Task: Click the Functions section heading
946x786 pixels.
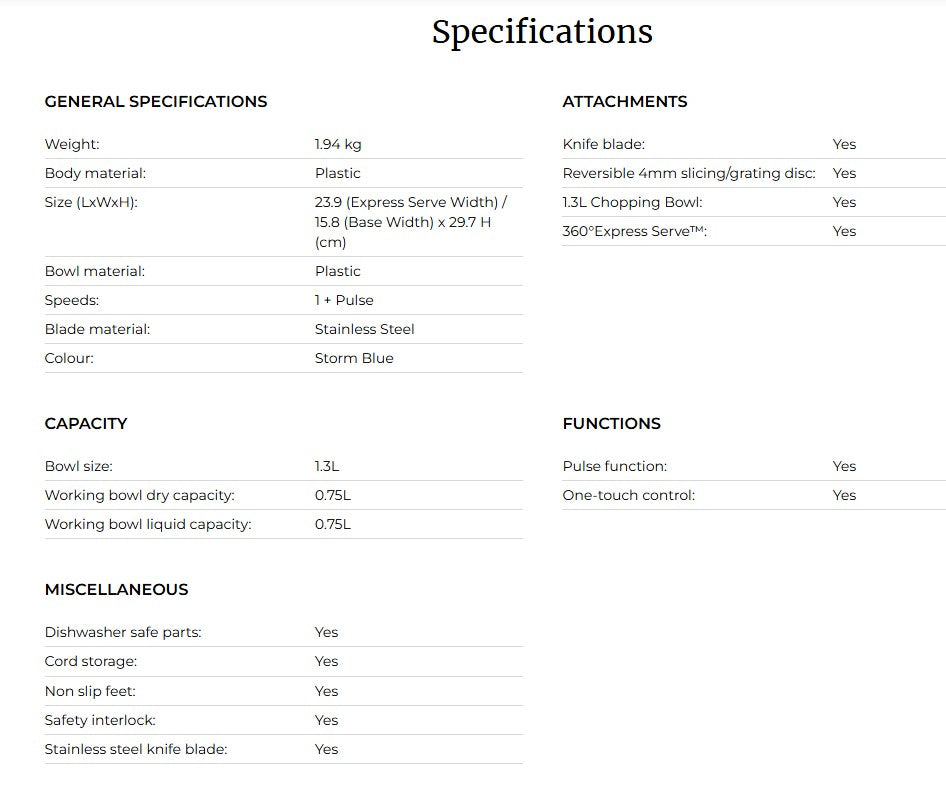Action: coord(612,423)
